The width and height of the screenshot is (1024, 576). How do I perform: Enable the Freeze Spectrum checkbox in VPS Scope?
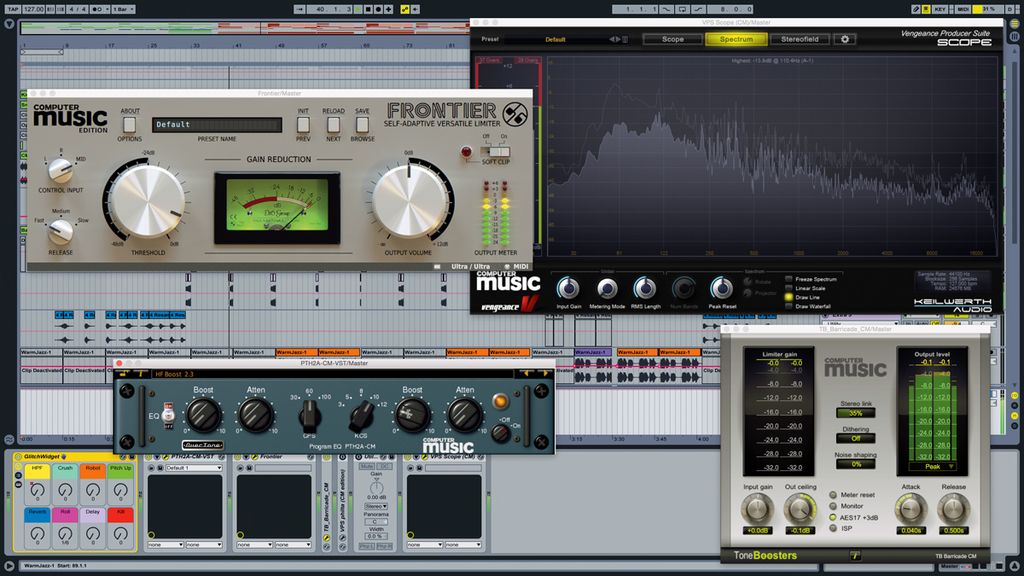pos(787,280)
